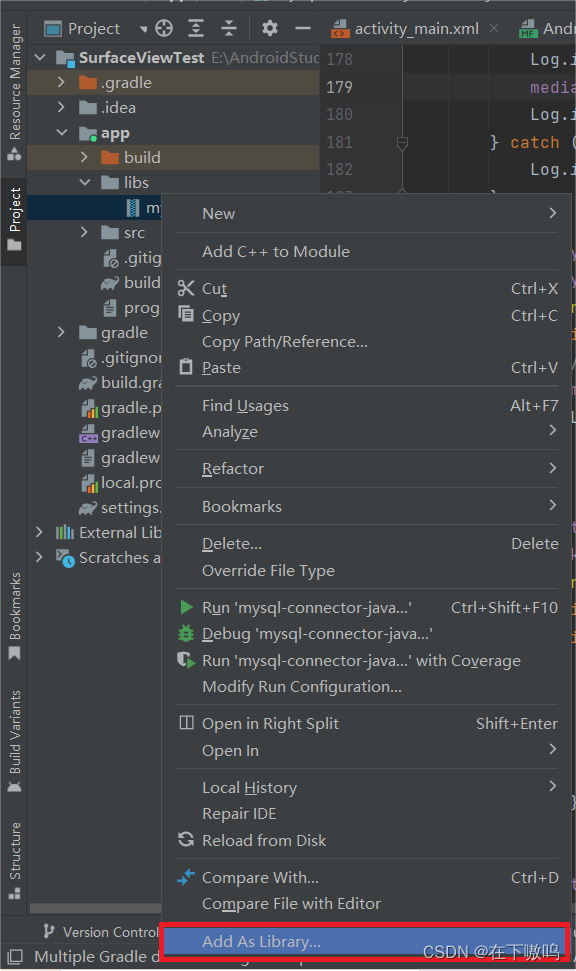Open Refactor submenu
The height and width of the screenshot is (971, 576).
[367, 469]
